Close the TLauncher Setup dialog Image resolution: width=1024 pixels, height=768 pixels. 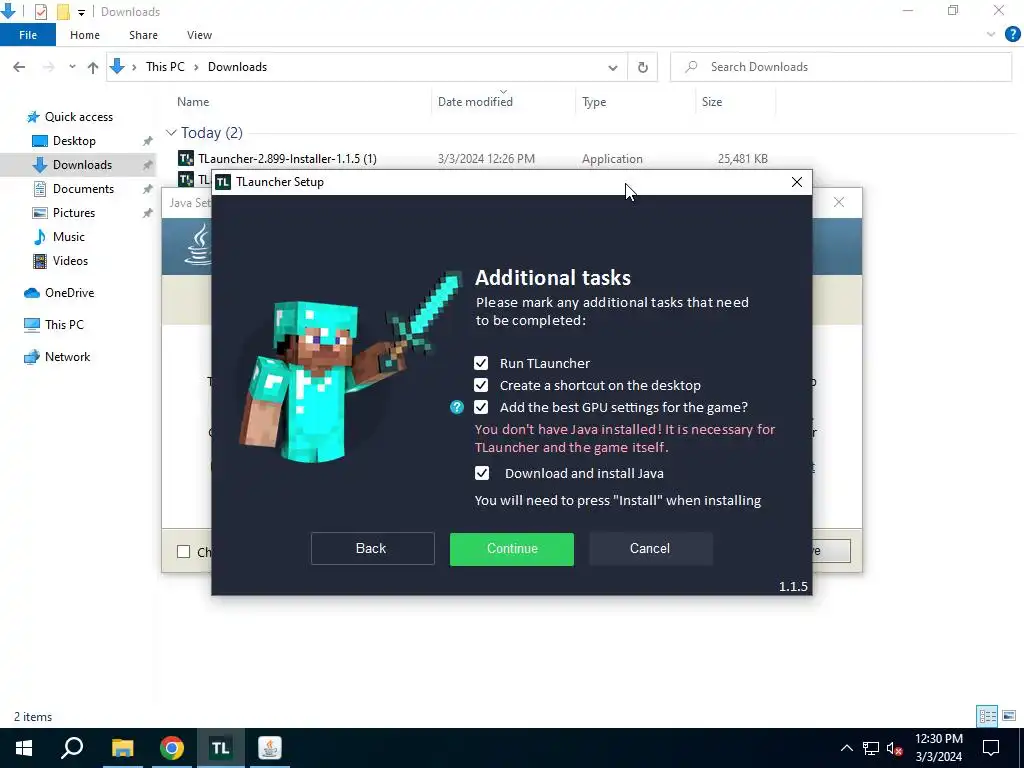(797, 182)
